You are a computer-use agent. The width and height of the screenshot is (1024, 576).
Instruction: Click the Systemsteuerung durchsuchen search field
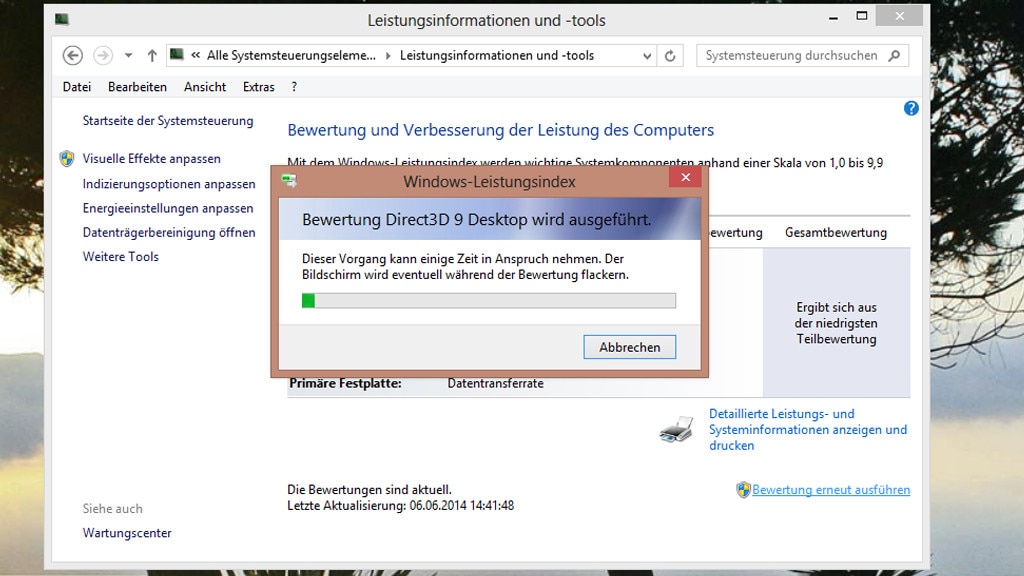pos(790,55)
